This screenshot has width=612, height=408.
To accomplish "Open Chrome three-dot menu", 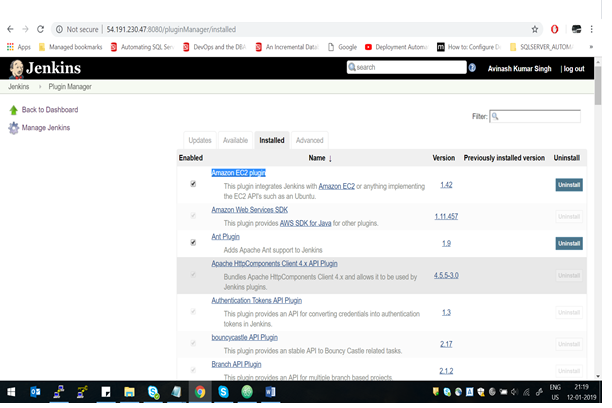I will [x=592, y=29].
